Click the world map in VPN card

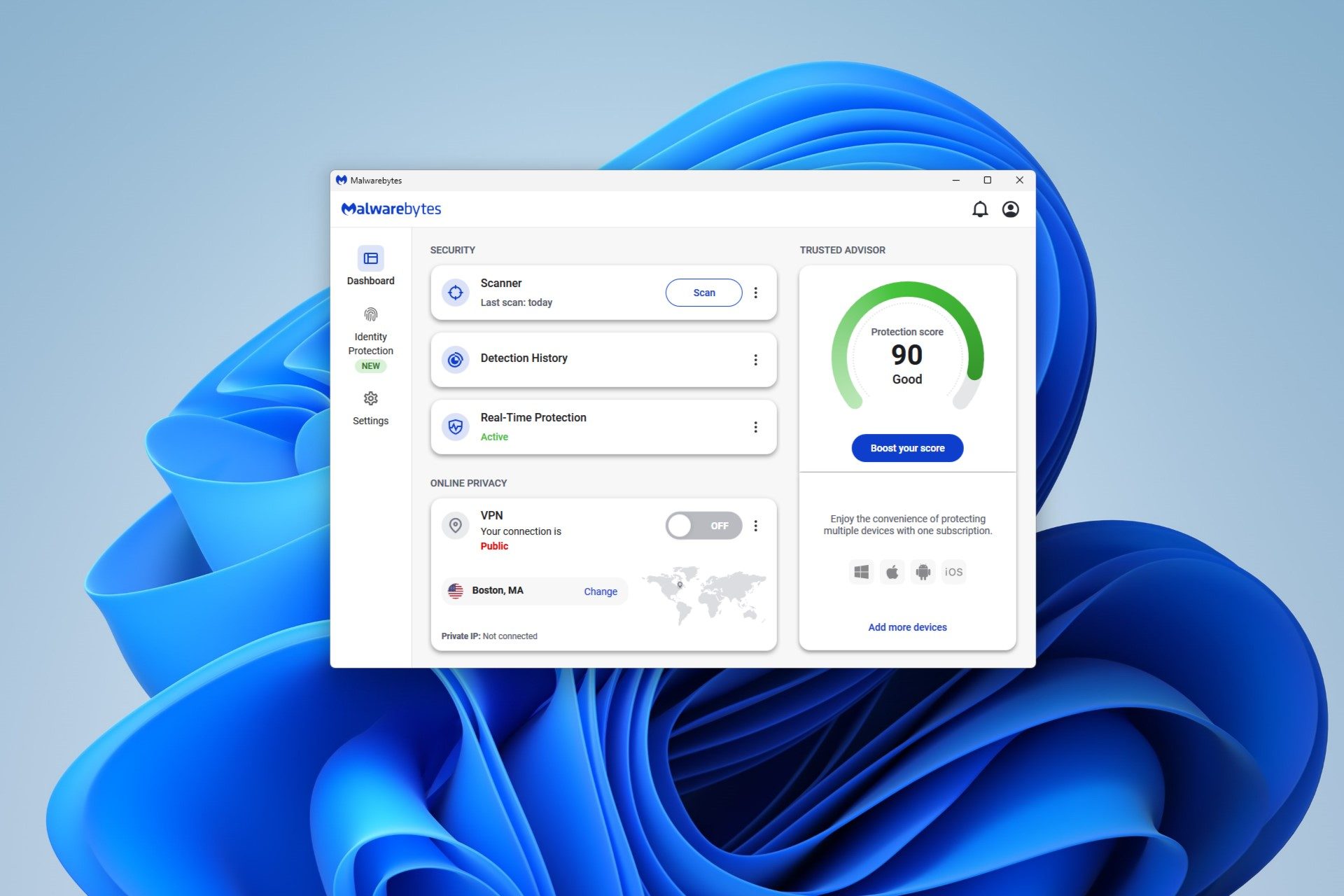[x=704, y=596]
